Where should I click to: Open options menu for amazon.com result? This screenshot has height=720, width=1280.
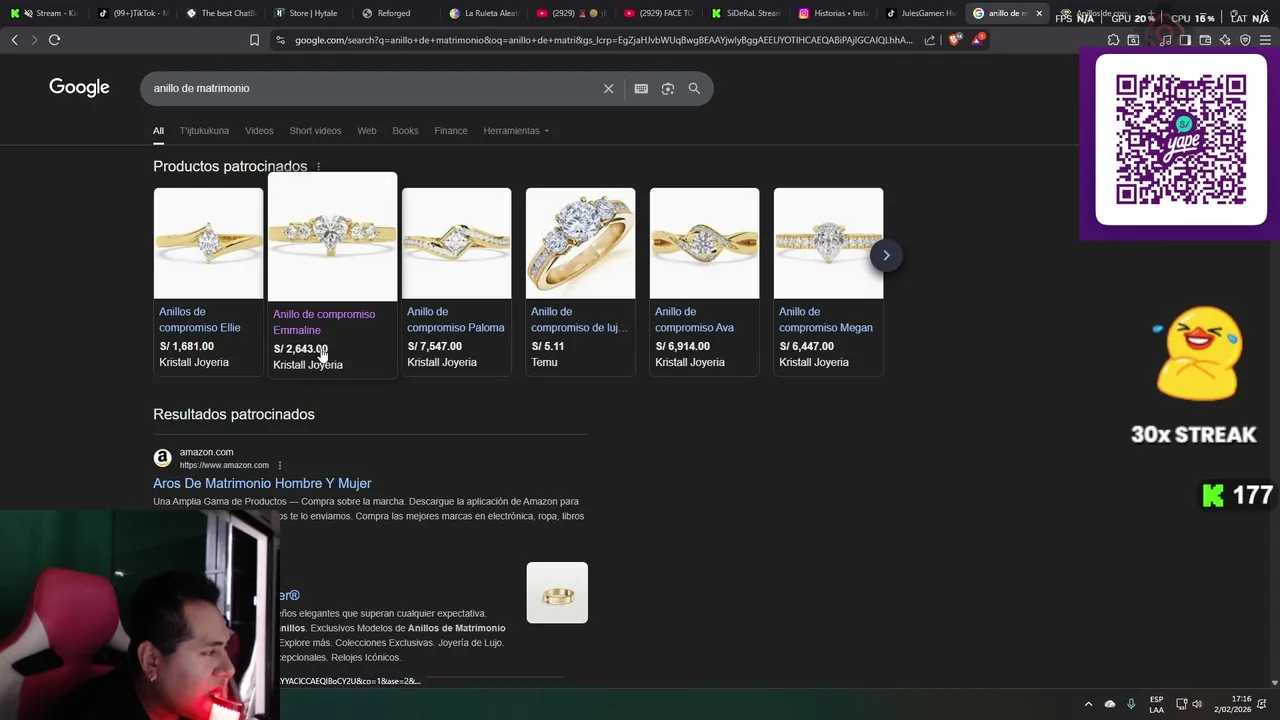tap(280, 465)
